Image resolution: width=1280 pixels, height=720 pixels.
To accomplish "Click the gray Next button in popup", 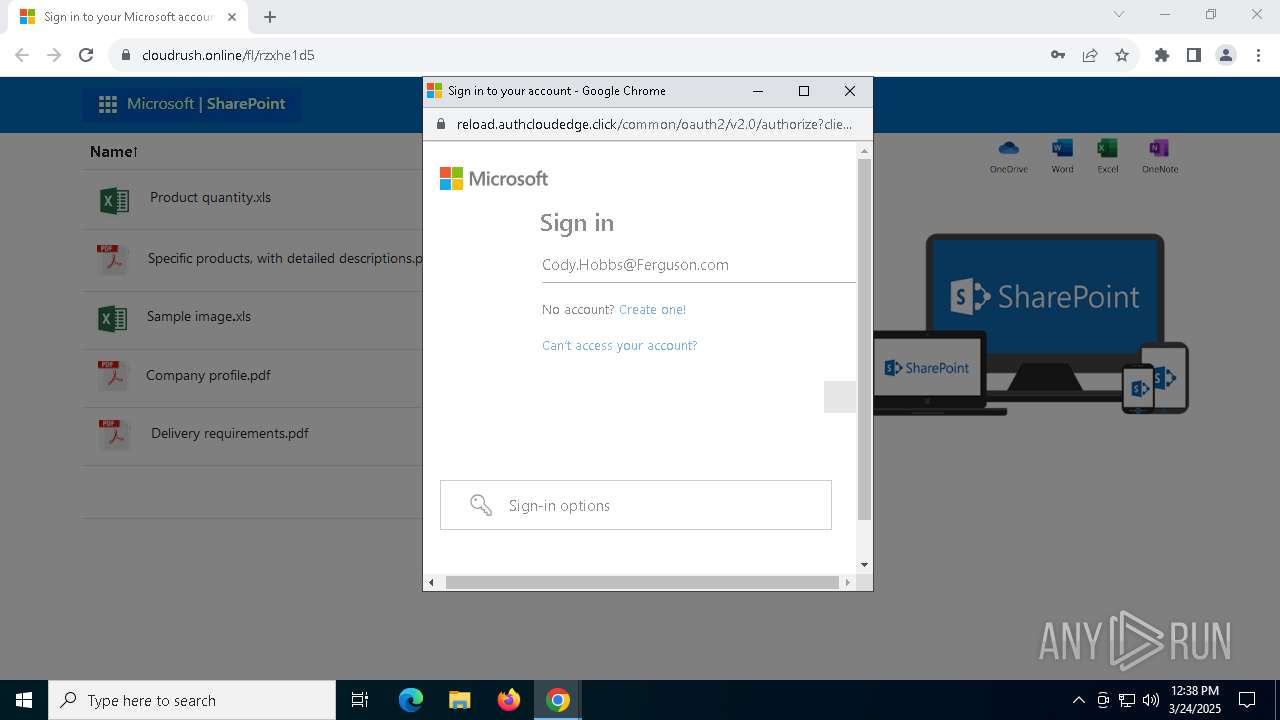I will (x=840, y=397).
